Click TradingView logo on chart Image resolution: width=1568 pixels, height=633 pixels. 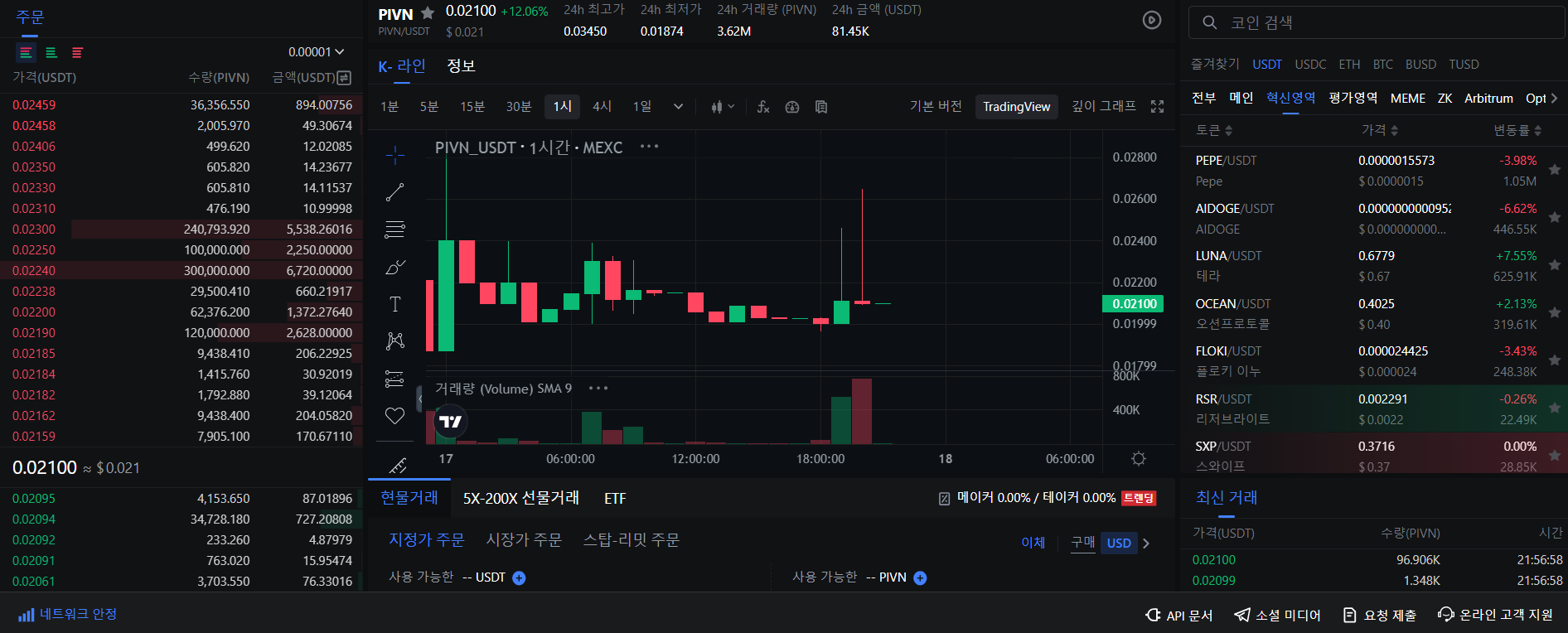click(x=451, y=421)
